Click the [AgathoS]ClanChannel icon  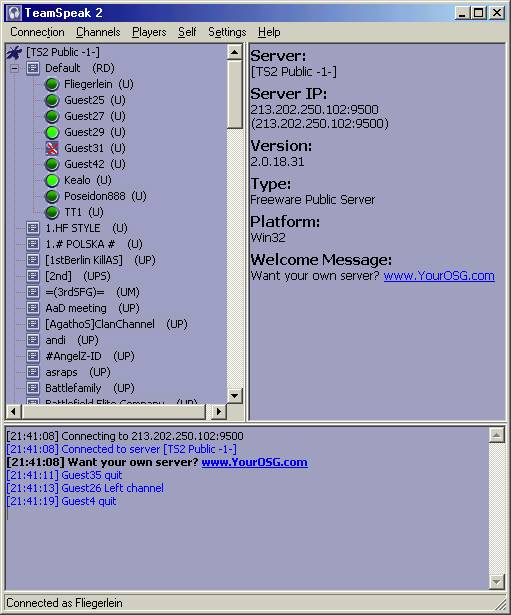(x=33, y=324)
